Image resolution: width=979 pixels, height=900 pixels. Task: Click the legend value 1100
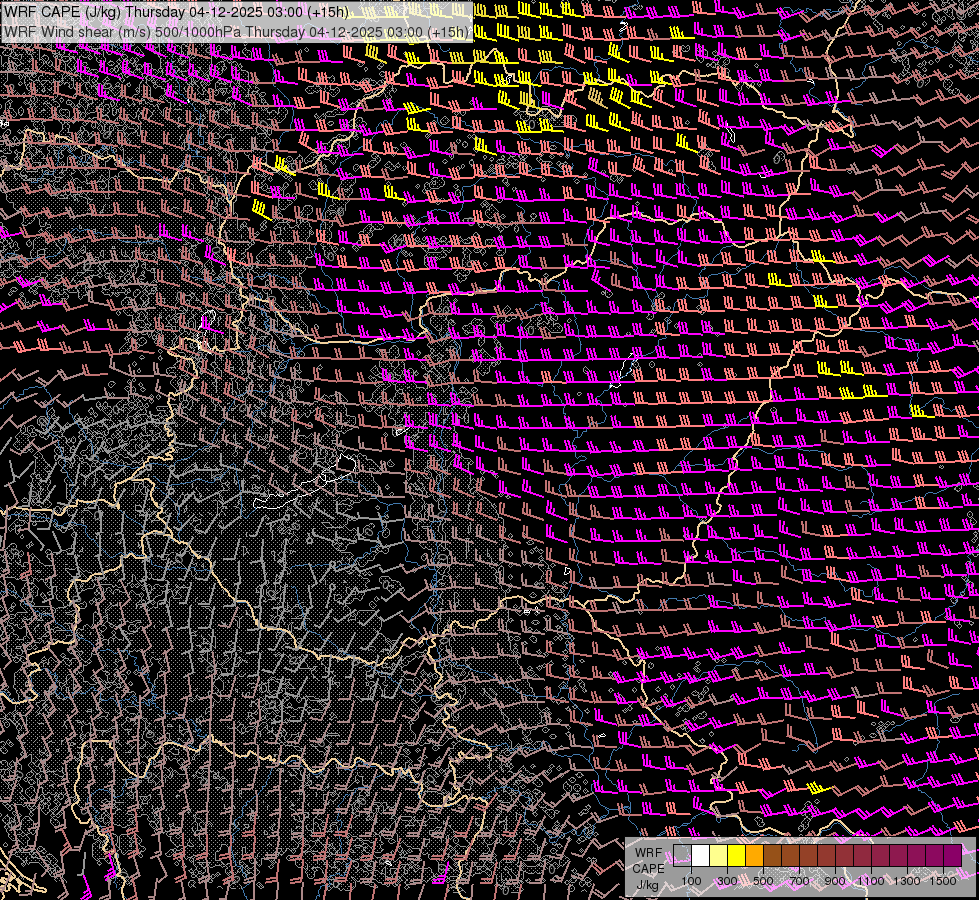coord(871,881)
